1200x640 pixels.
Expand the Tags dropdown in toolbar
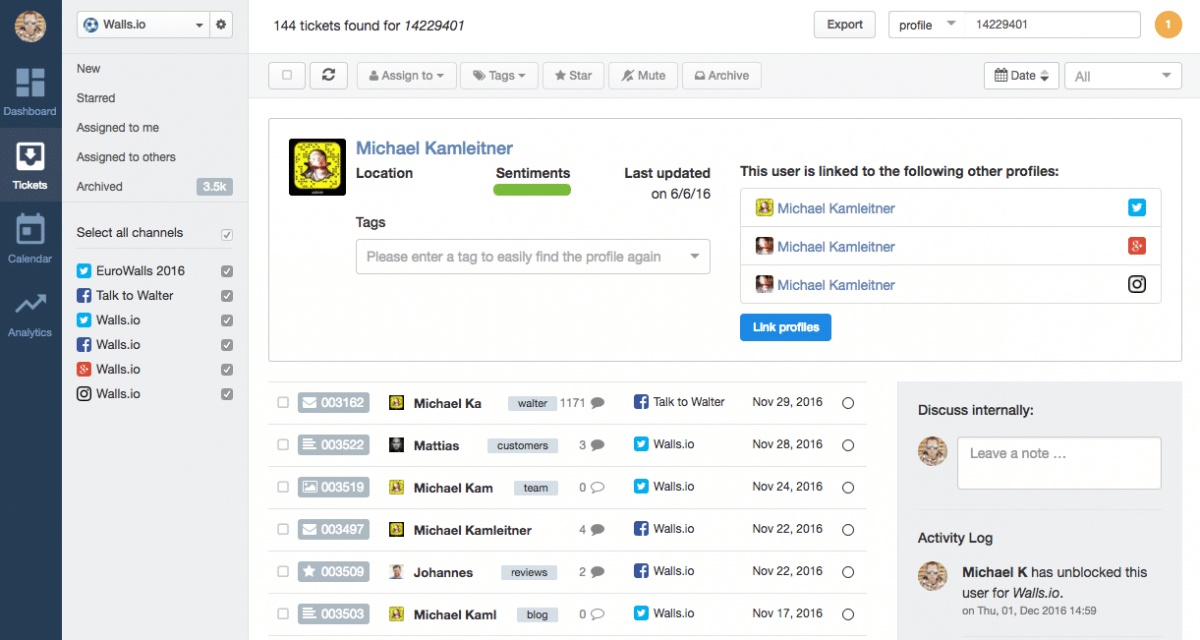click(499, 76)
